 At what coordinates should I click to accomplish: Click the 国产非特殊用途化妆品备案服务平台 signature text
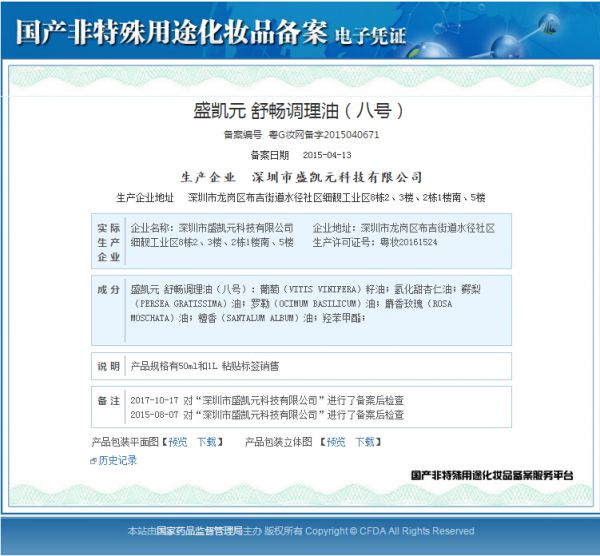(x=492, y=475)
